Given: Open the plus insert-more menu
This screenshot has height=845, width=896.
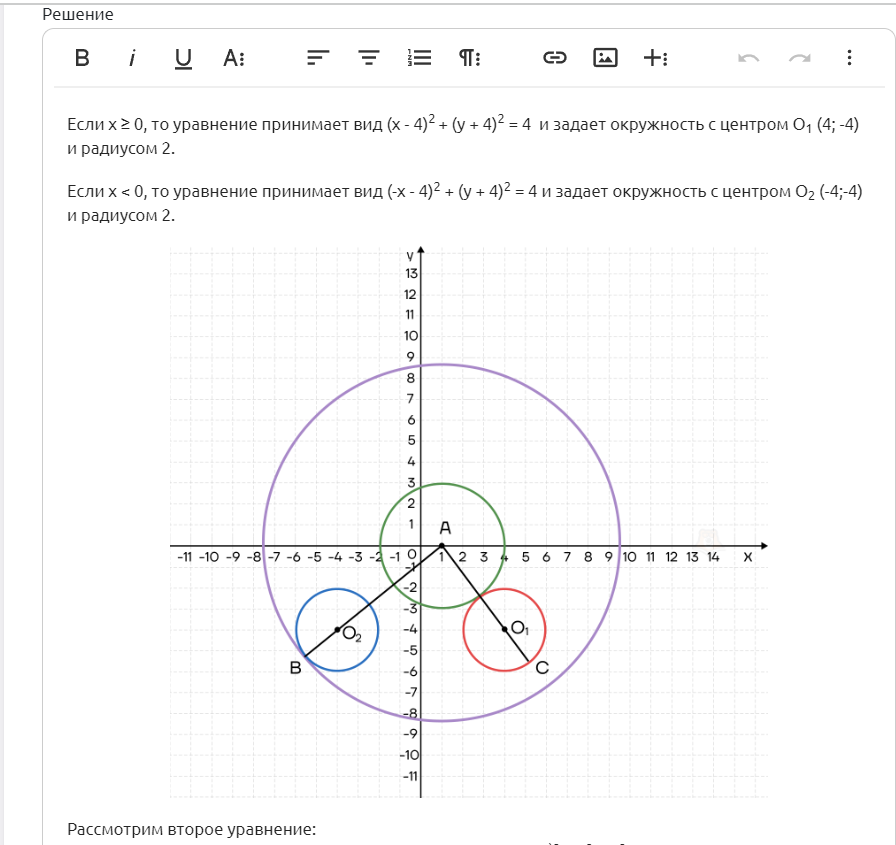Looking at the screenshot, I should pos(655,58).
